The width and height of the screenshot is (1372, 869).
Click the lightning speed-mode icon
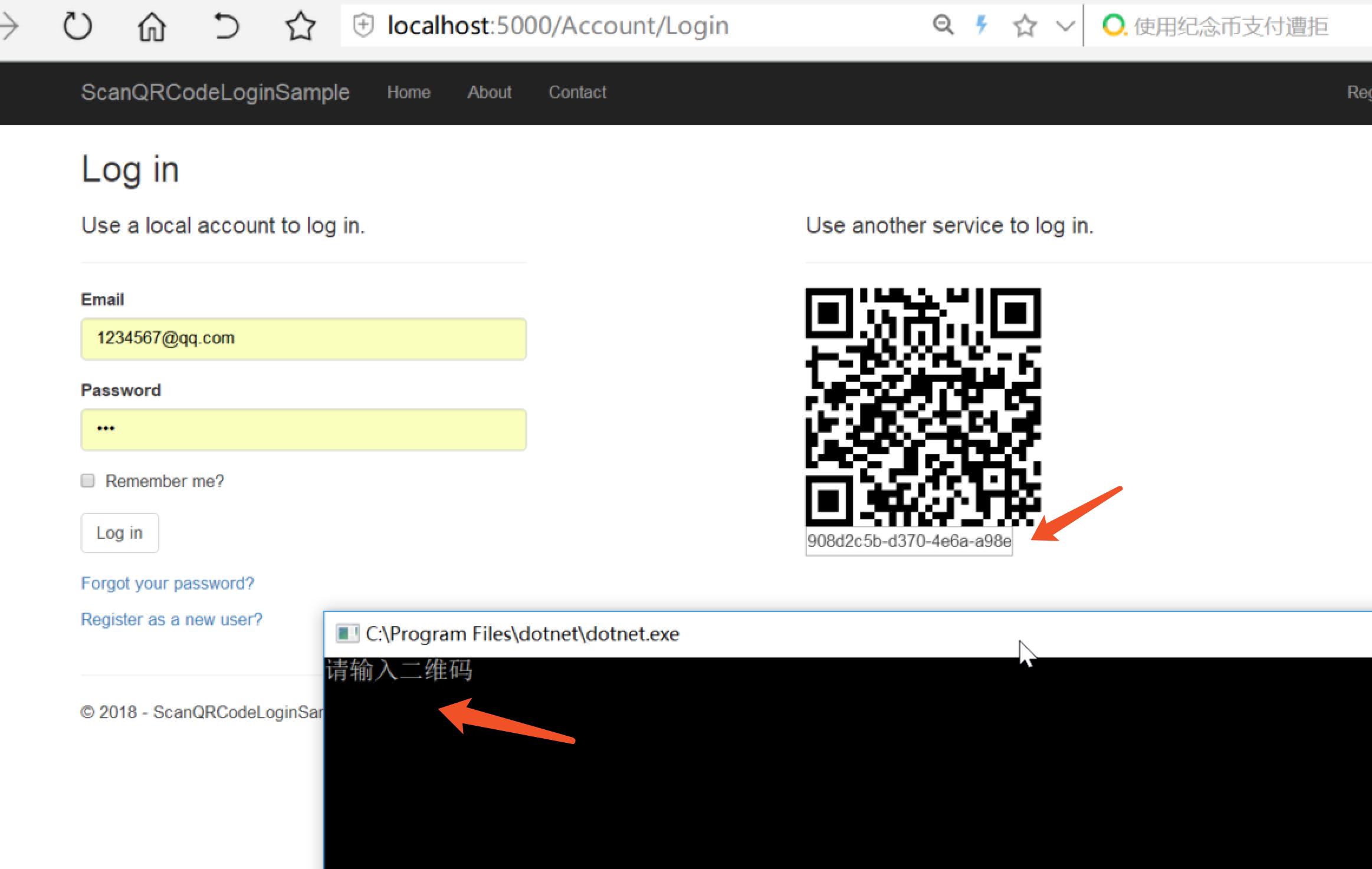tap(982, 25)
